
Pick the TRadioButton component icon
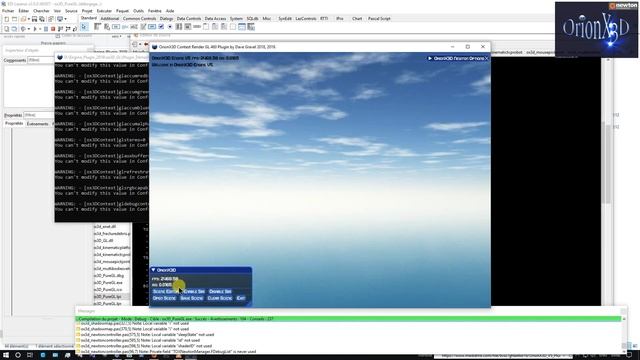click(x=170, y=27)
